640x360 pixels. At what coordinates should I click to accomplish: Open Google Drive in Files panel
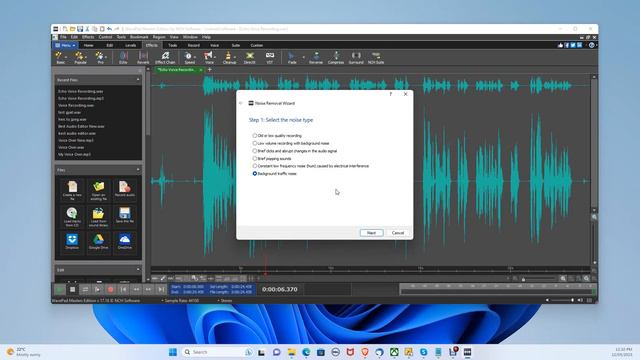98,242
